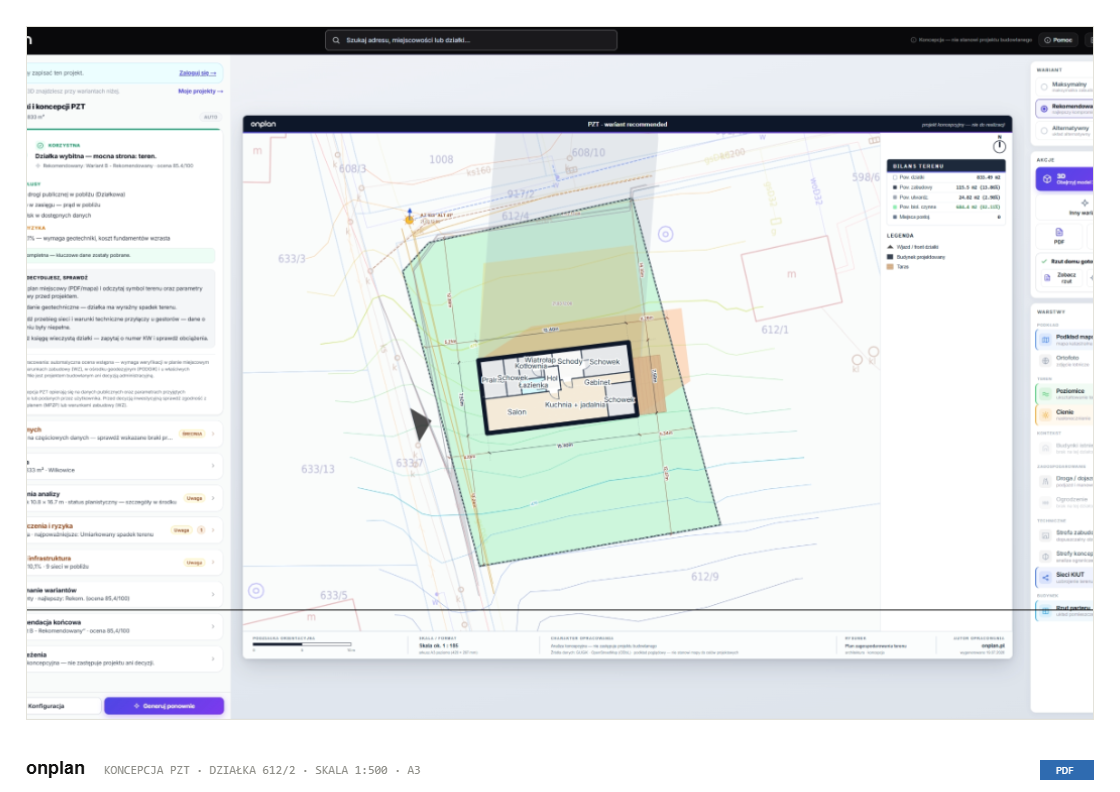Expand the rekomendacja końcowa row

pyautogui.click(x=124, y=626)
